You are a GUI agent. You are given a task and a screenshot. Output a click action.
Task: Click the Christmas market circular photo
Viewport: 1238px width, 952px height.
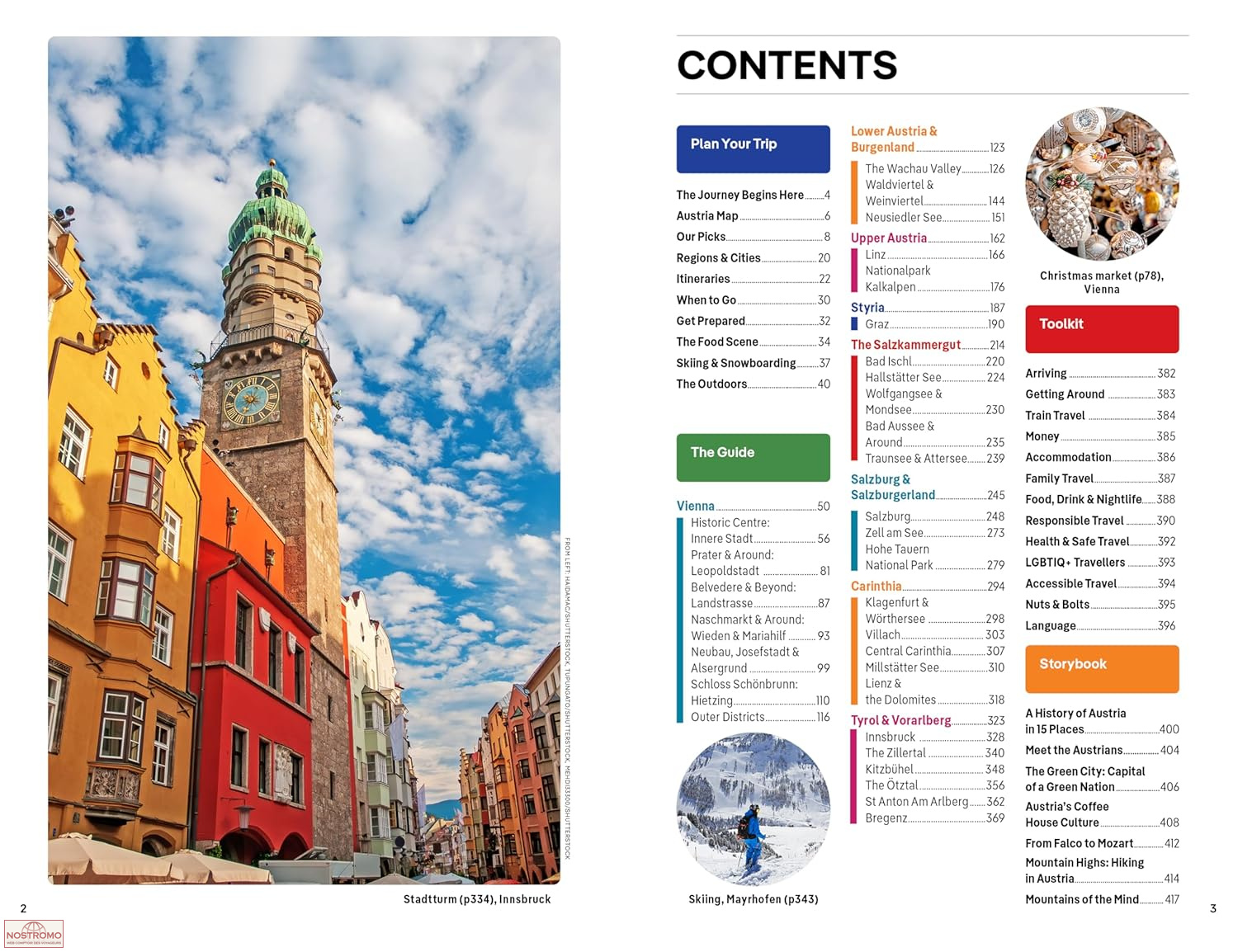tap(1101, 185)
